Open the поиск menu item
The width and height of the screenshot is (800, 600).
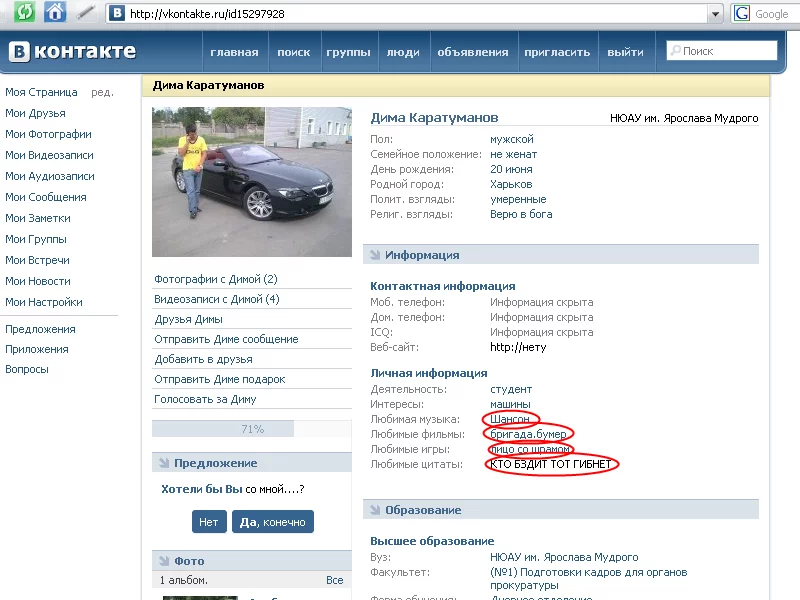(294, 52)
